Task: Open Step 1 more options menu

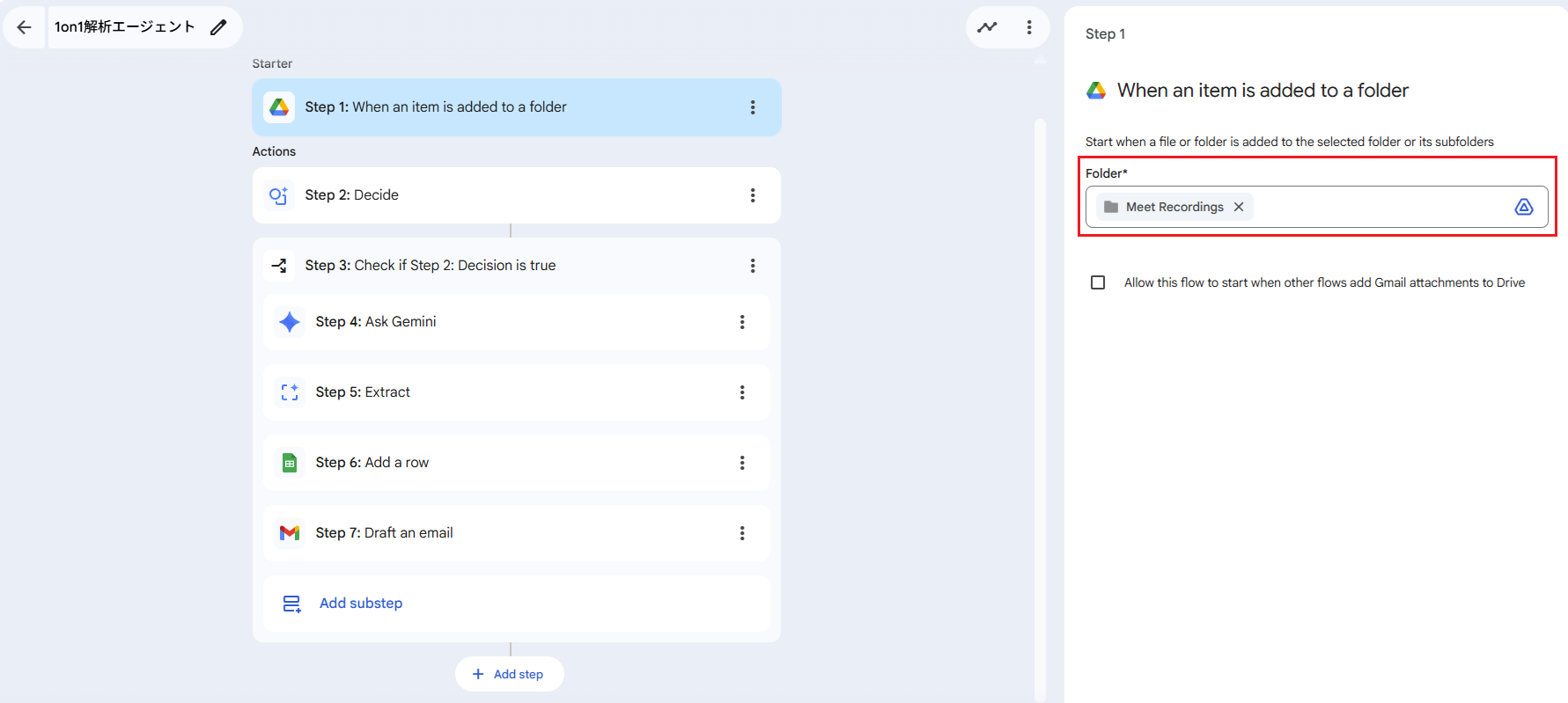Action: click(752, 107)
